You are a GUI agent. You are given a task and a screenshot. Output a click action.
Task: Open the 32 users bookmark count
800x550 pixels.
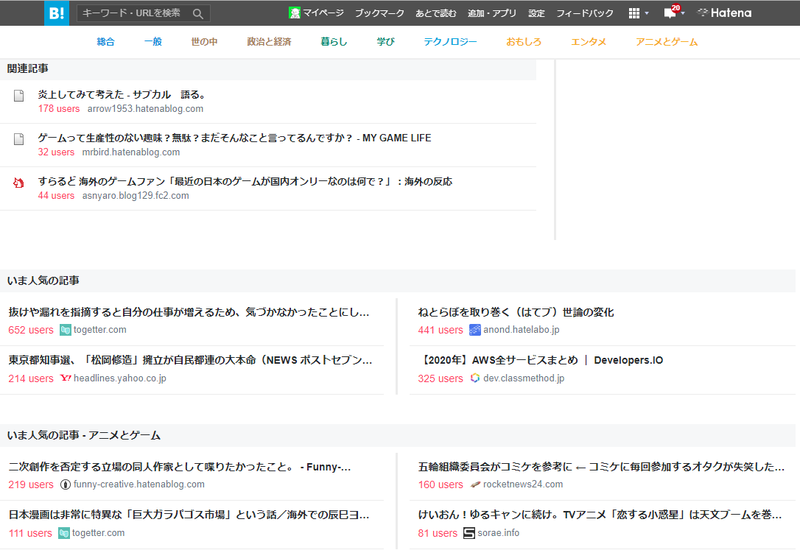coord(56,152)
